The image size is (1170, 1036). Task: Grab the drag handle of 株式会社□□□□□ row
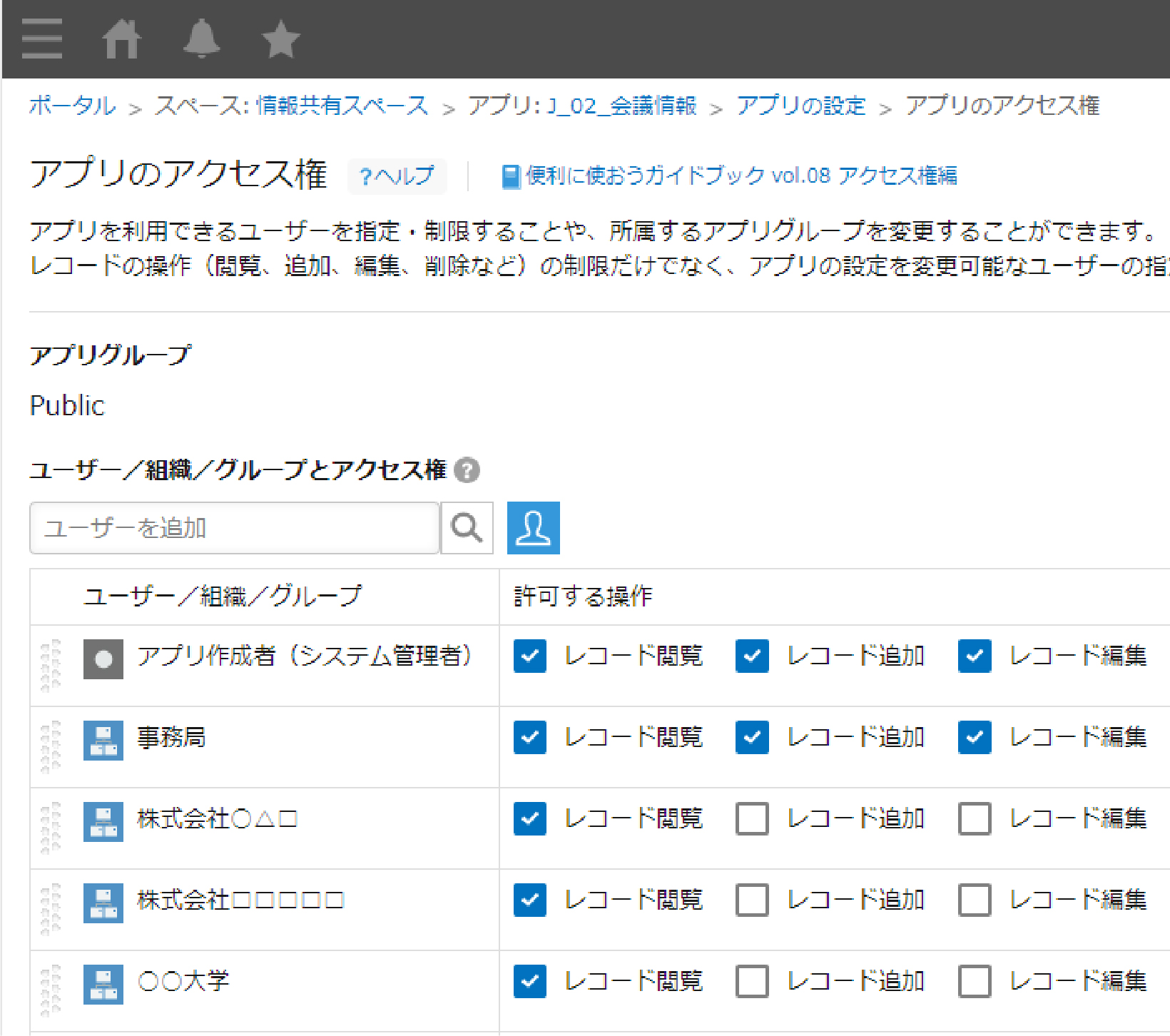point(51,910)
